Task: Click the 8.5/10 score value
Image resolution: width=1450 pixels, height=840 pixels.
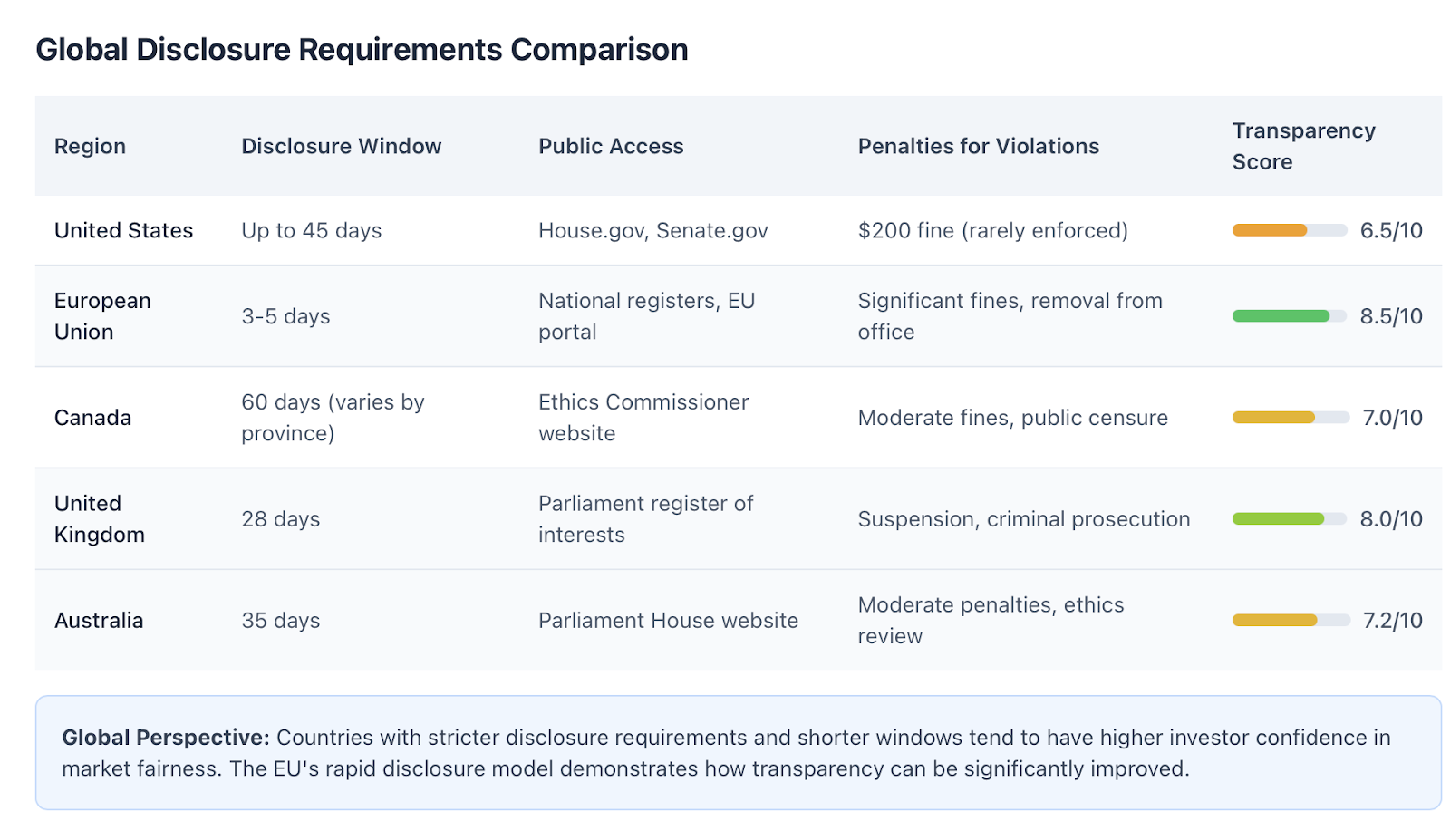Action: 1391,316
